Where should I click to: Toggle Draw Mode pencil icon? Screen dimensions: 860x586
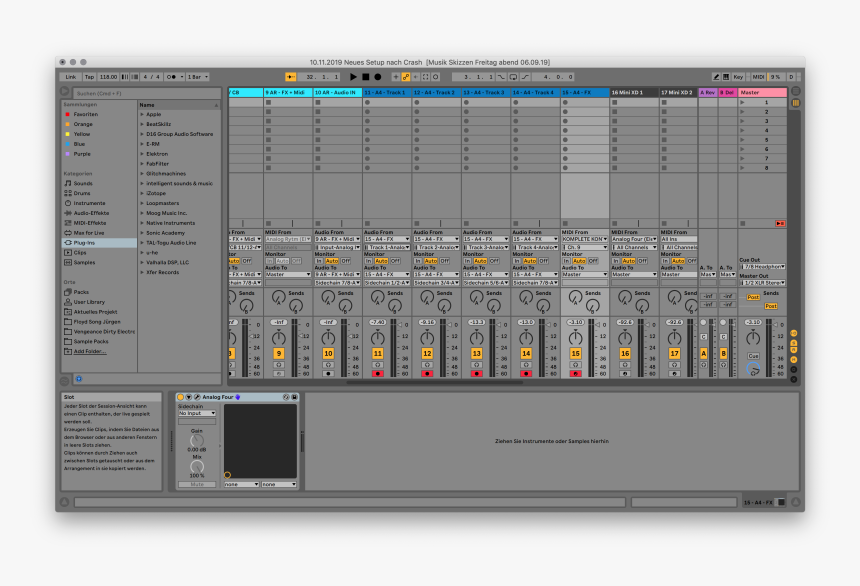(x=716, y=77)
